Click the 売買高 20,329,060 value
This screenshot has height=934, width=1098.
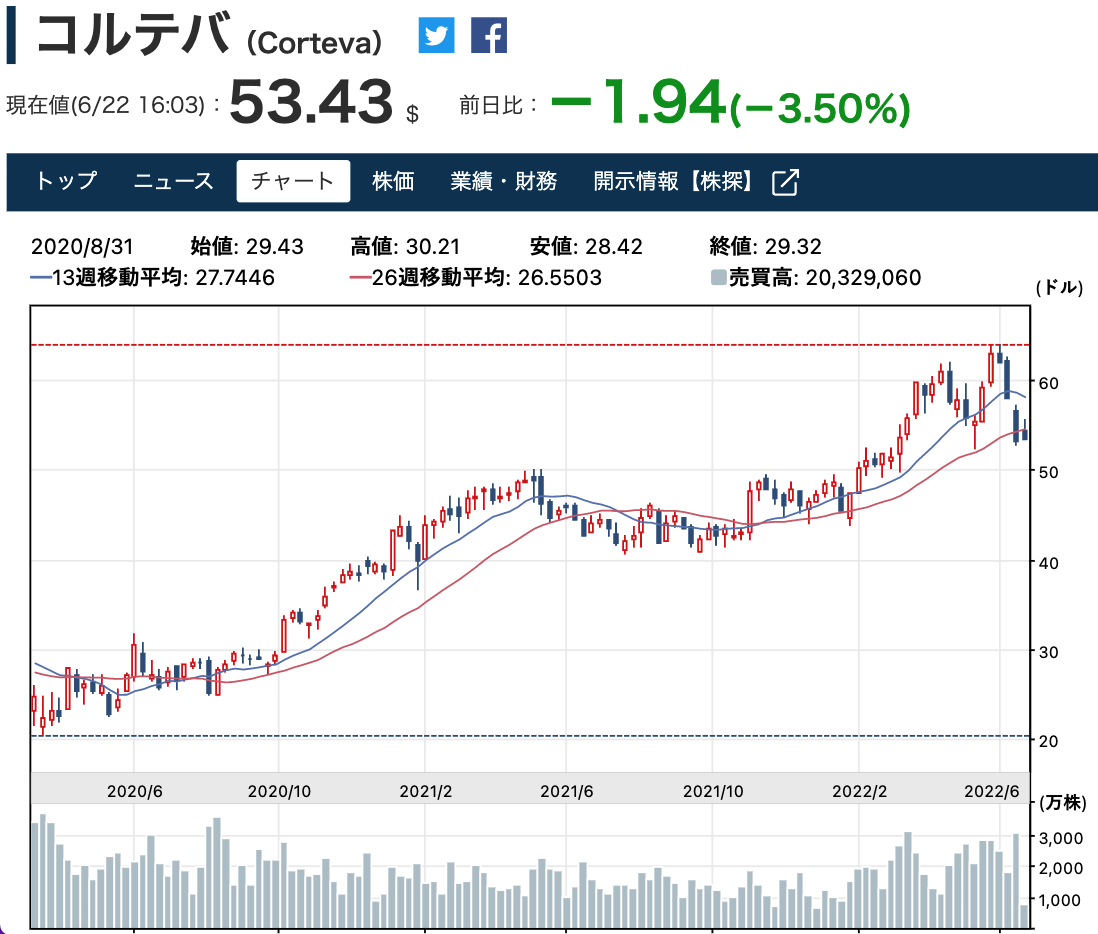[863, 277]
